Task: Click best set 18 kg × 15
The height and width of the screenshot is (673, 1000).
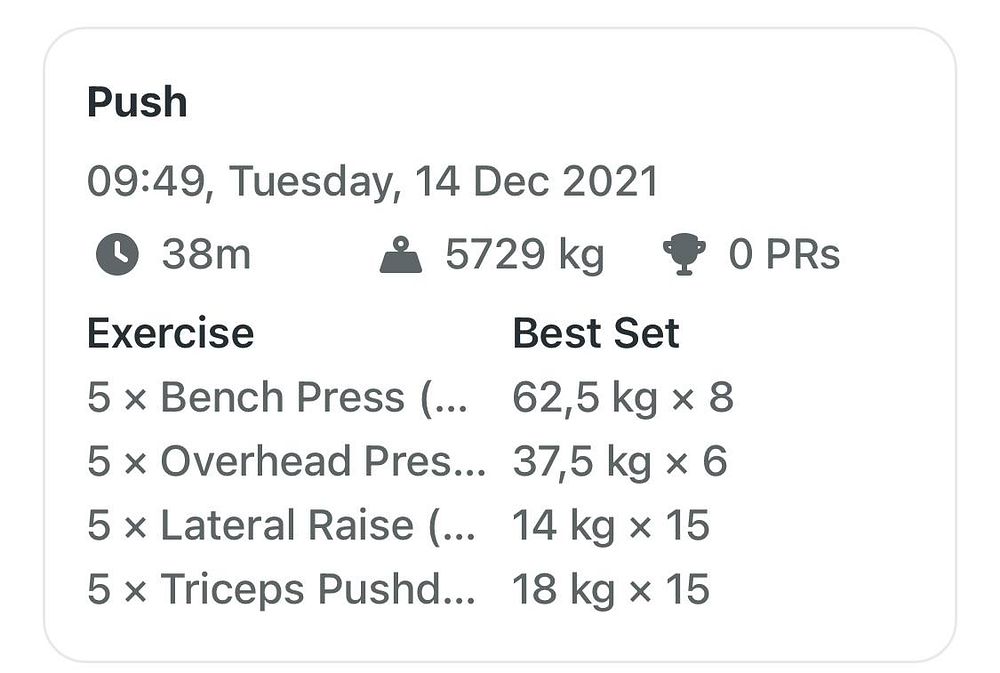Action: tap(611, 589)
